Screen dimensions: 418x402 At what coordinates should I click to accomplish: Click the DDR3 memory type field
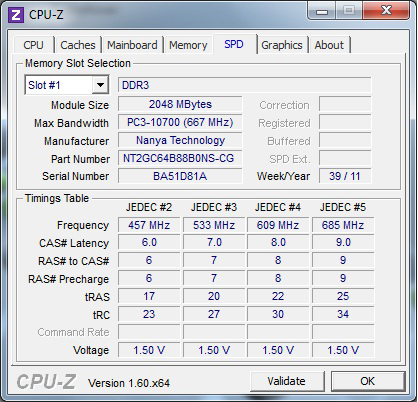245,85
